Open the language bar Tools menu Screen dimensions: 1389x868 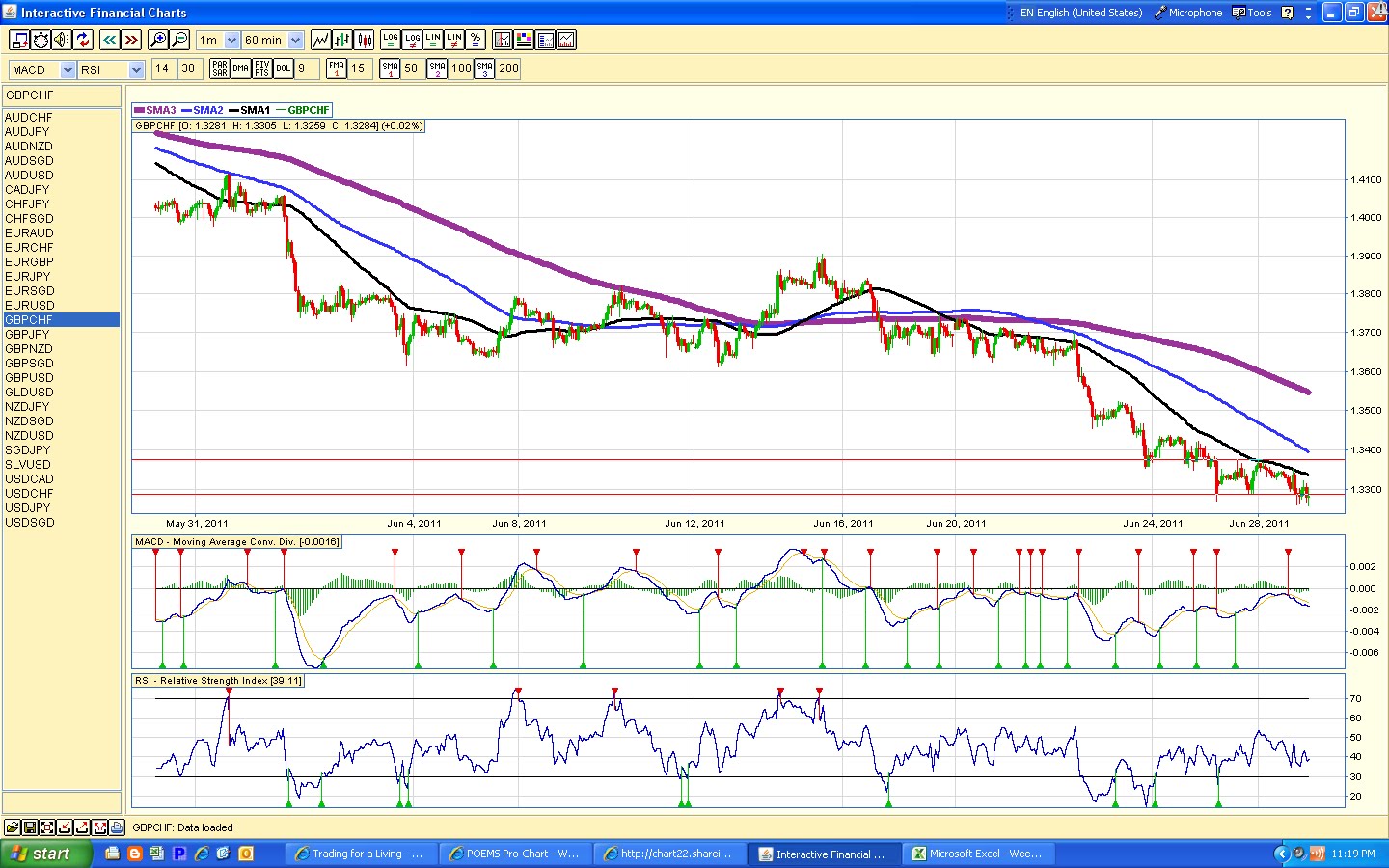[x=1252, y=13]
